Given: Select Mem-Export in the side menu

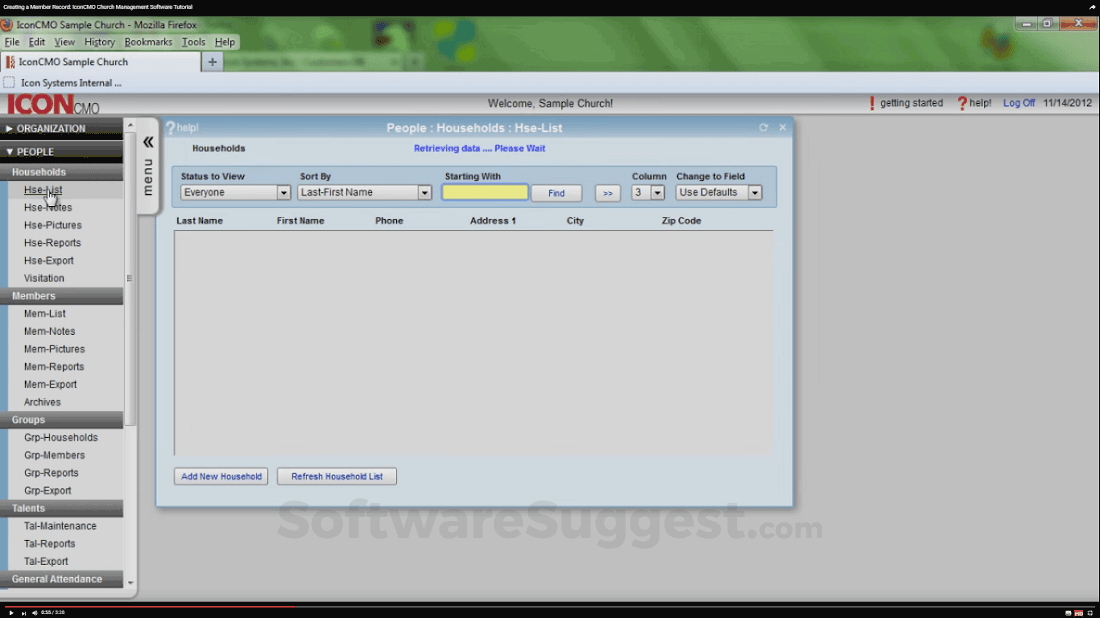Looking at the screenshot, I should (50, 384).
